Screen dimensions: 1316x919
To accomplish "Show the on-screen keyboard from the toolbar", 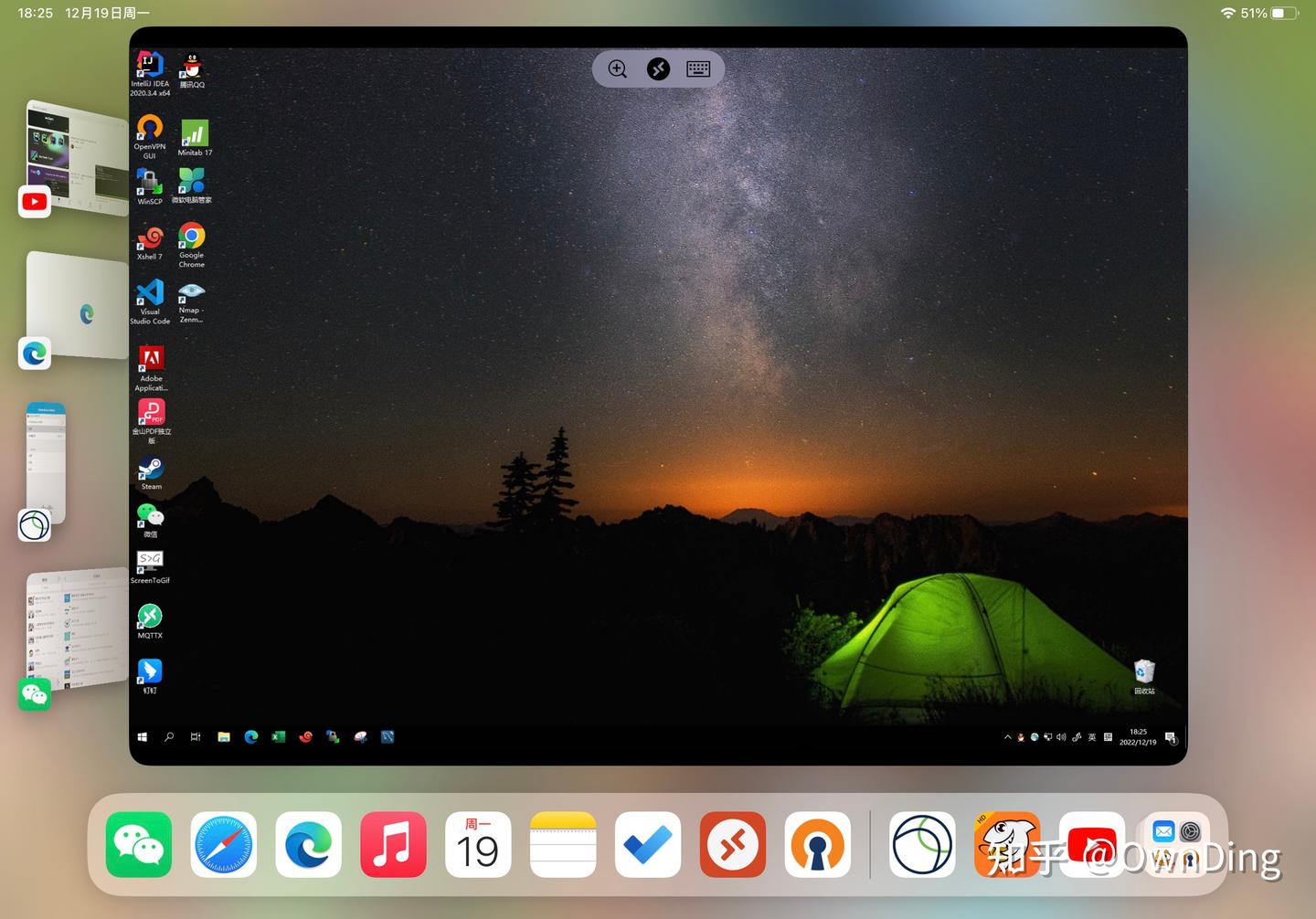I will click(x=698, y=69).
